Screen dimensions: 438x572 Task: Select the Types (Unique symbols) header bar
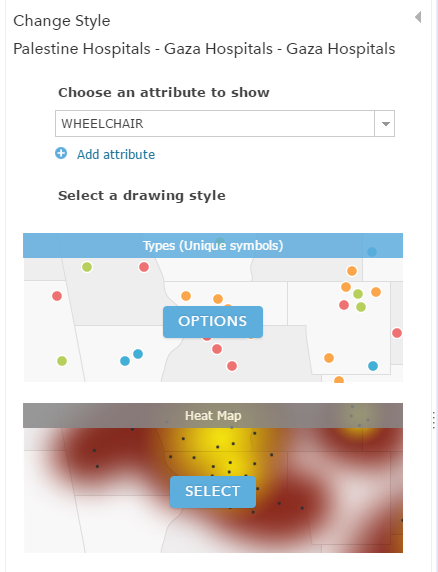click(x=213, y=246)
